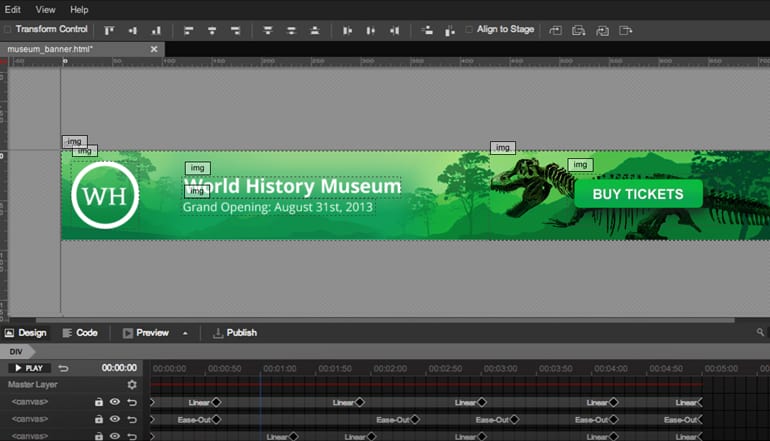770x441 pixels.
Task: Open the Edit menu
Action: (x=12, y=9)
